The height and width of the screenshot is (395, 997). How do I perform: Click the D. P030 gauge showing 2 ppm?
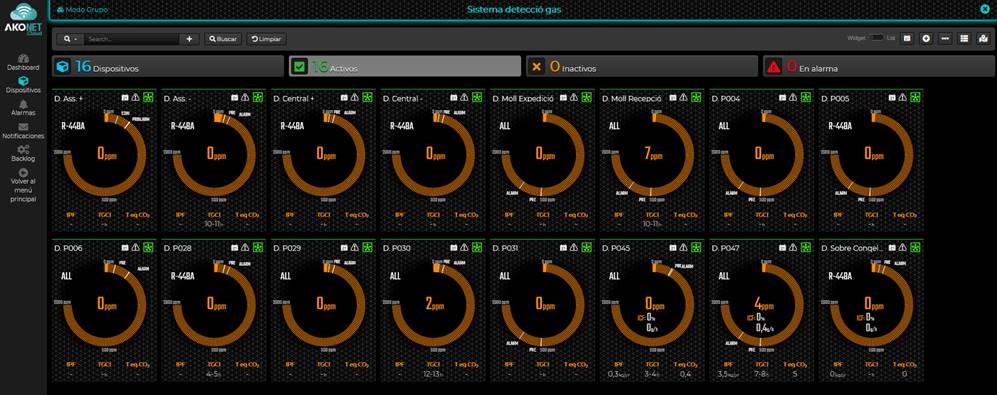434,303
